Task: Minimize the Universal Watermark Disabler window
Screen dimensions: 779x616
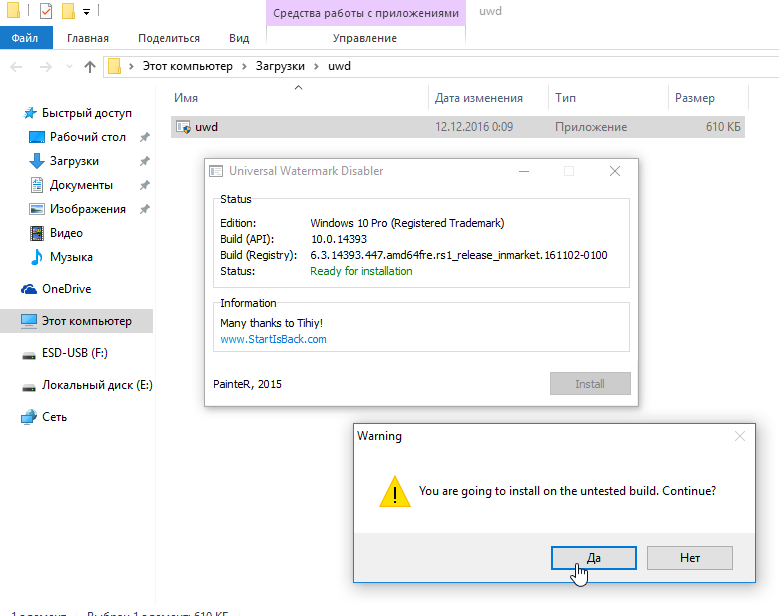Action: [x=524, y=171]
